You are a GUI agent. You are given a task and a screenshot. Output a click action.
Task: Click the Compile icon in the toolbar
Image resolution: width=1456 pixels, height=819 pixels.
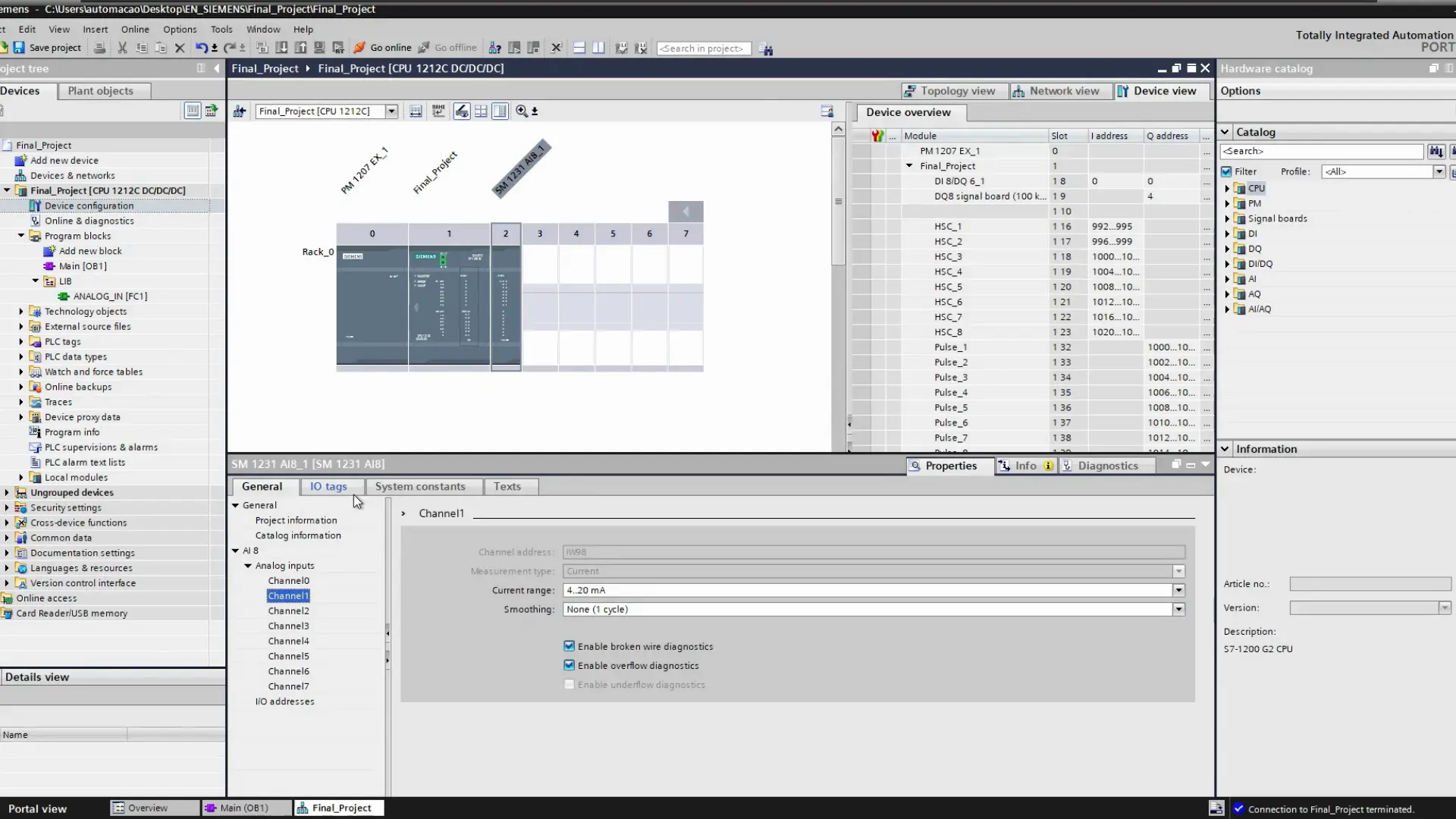(x=262, y=48)
